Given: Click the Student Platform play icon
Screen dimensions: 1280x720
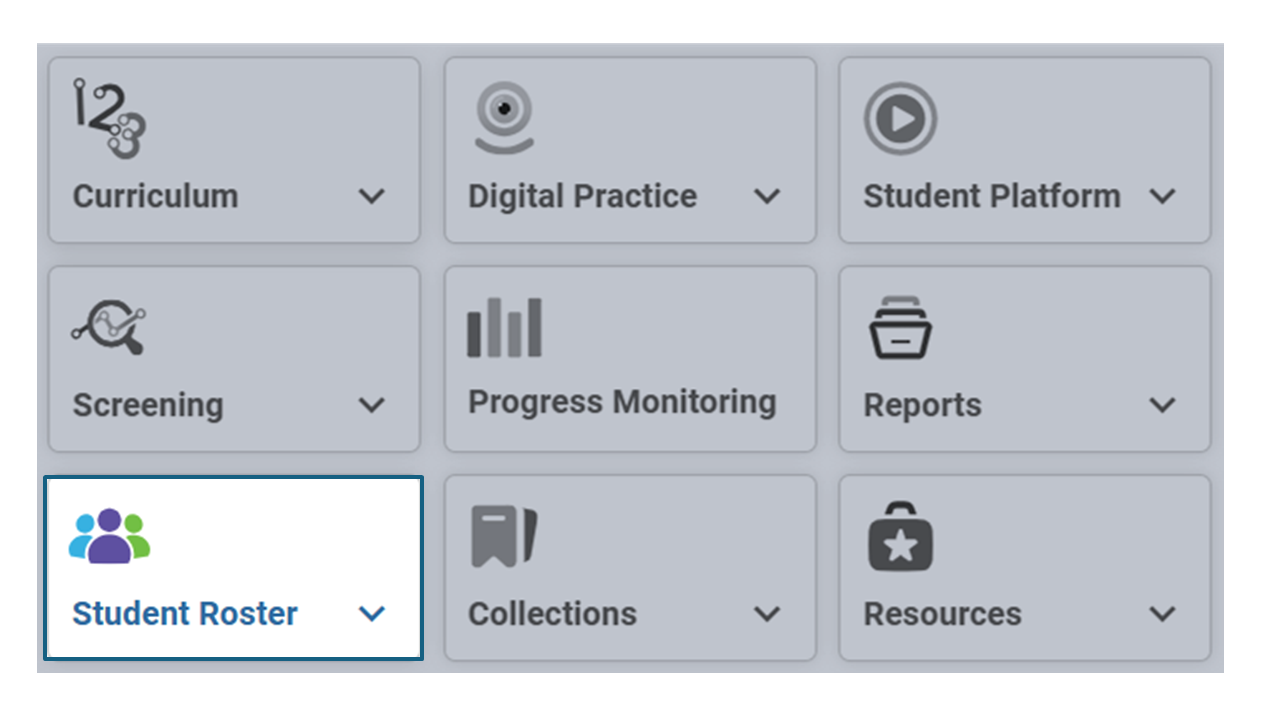Looking at the screenshot, I should tap(900, 119).
